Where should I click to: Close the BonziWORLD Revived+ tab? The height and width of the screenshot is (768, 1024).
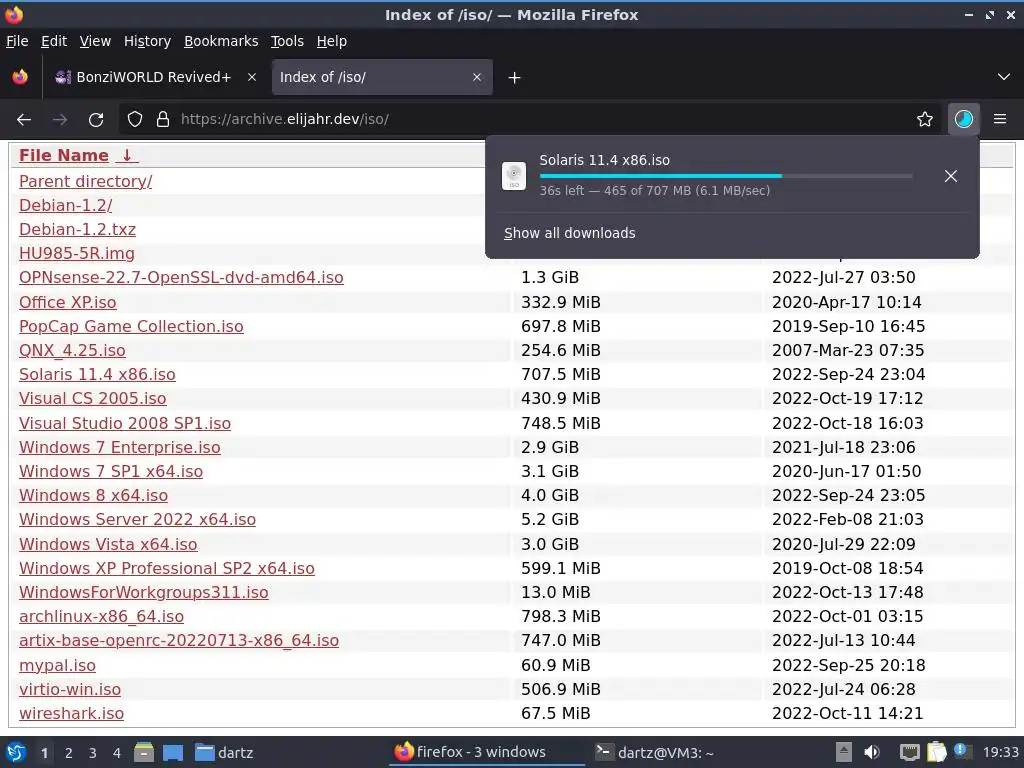tap(251, 77)
